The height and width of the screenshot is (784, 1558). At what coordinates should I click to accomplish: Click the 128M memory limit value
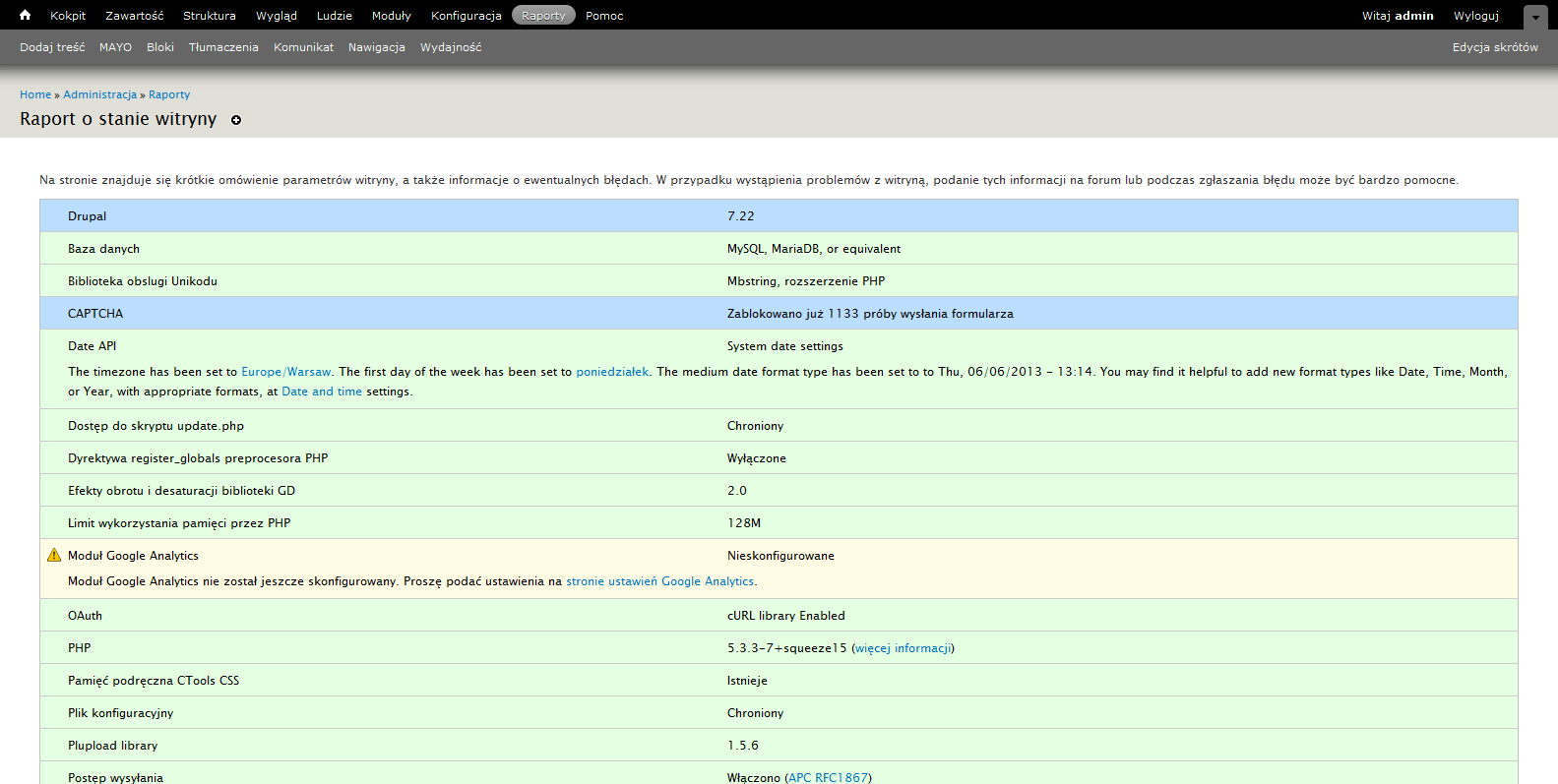point(744,523)
